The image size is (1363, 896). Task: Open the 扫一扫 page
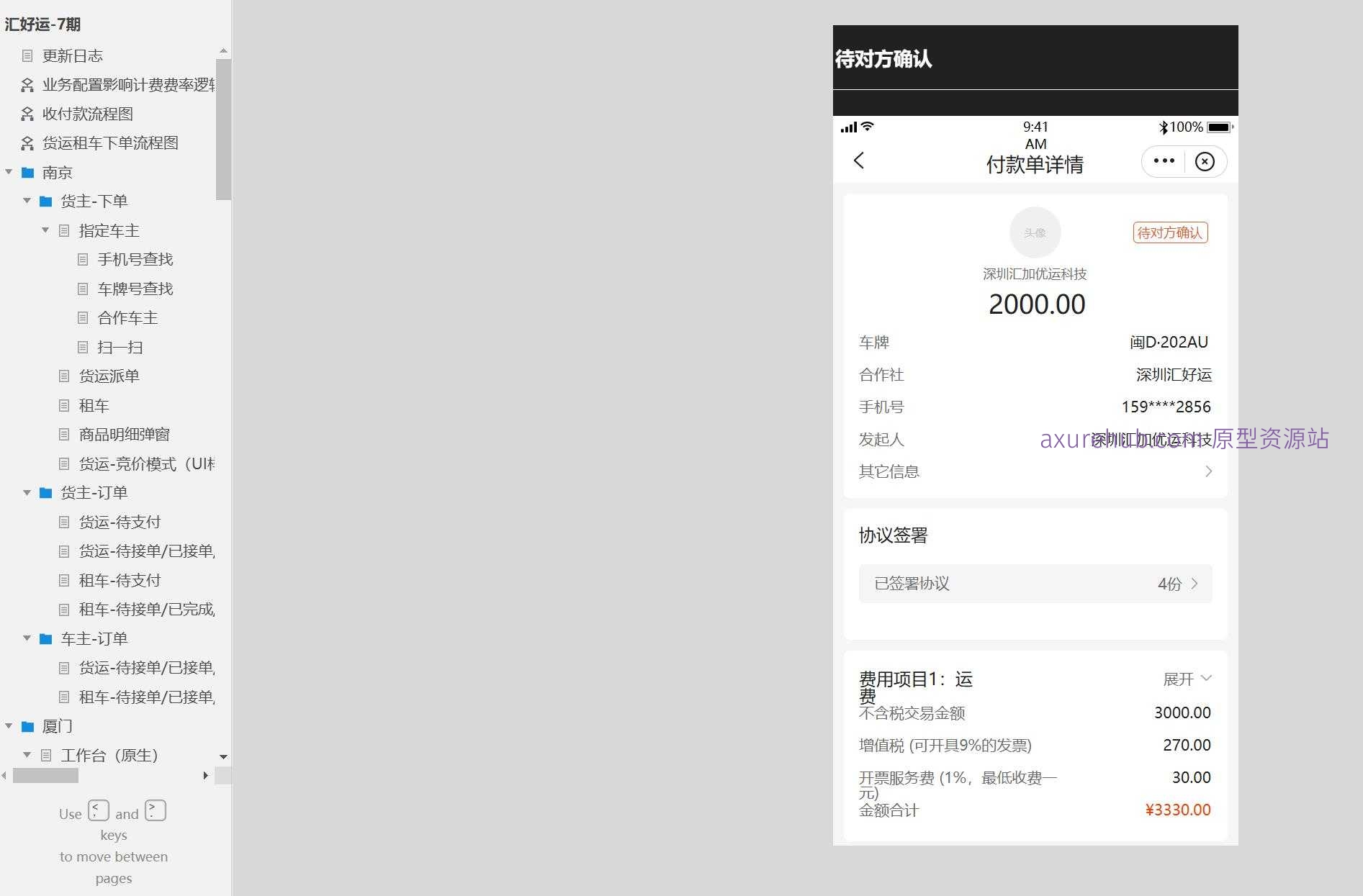120,347
